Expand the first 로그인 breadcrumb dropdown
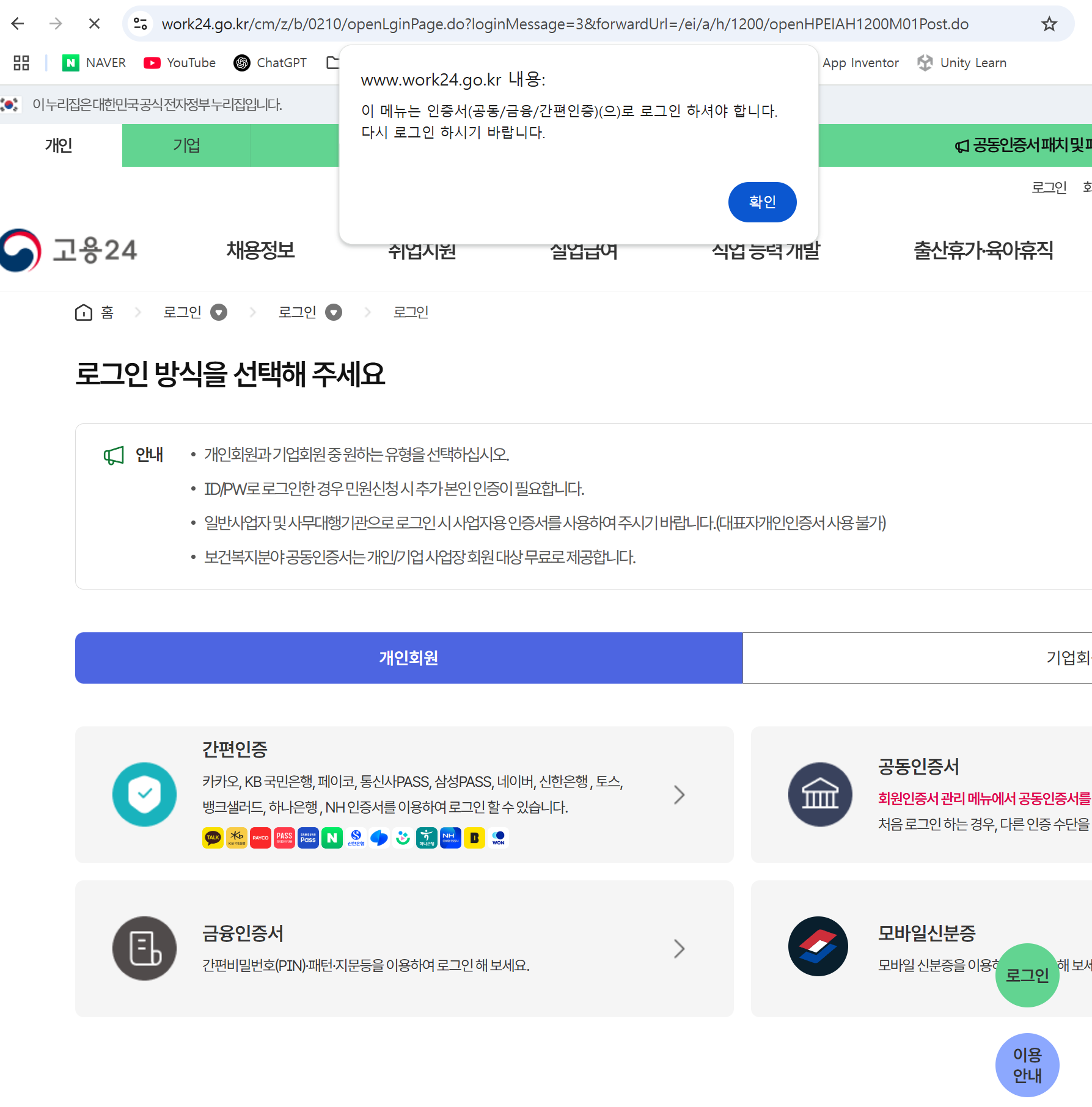 (x=218, y=312)
